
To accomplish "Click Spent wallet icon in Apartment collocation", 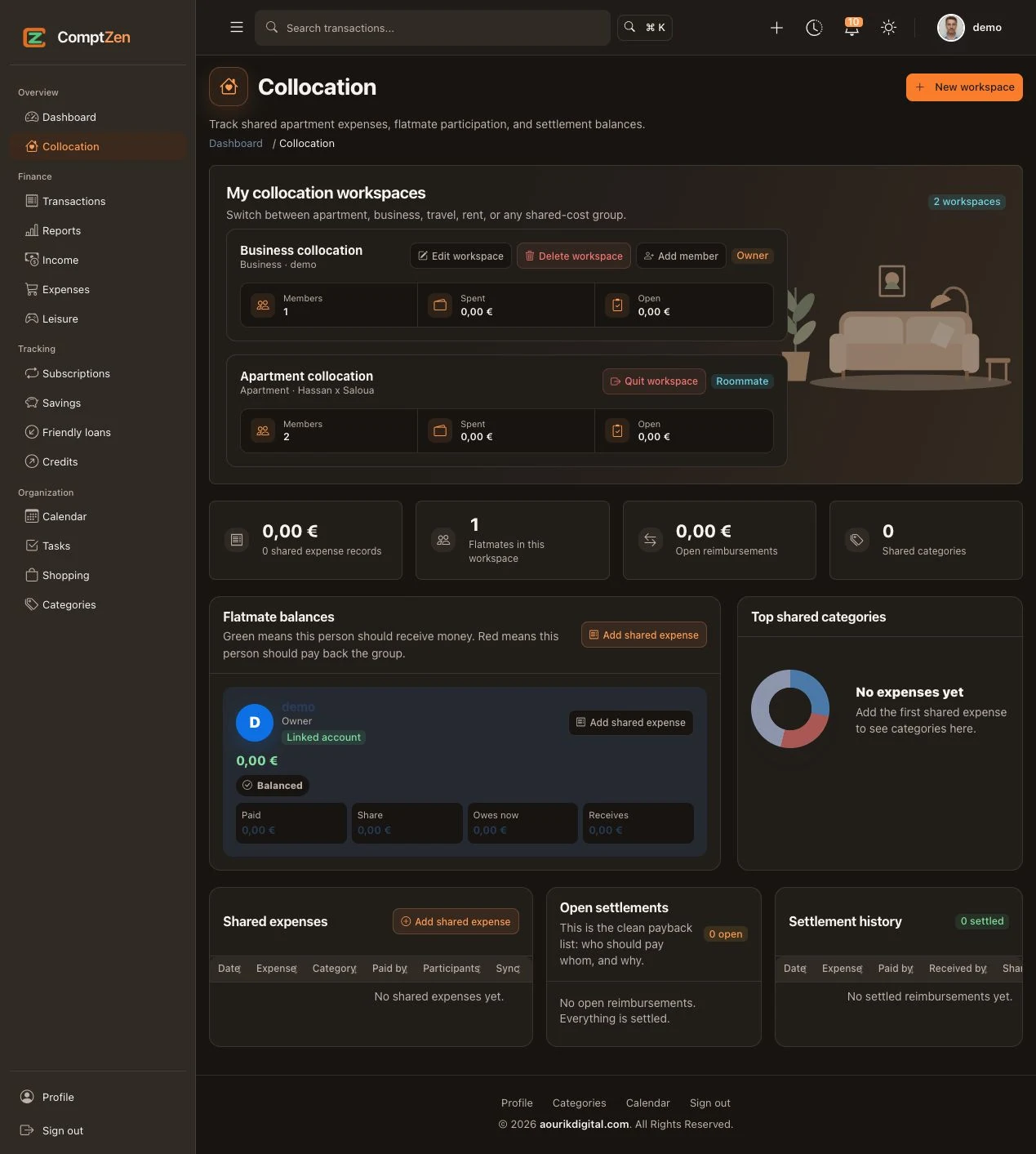I will [440, 430].
